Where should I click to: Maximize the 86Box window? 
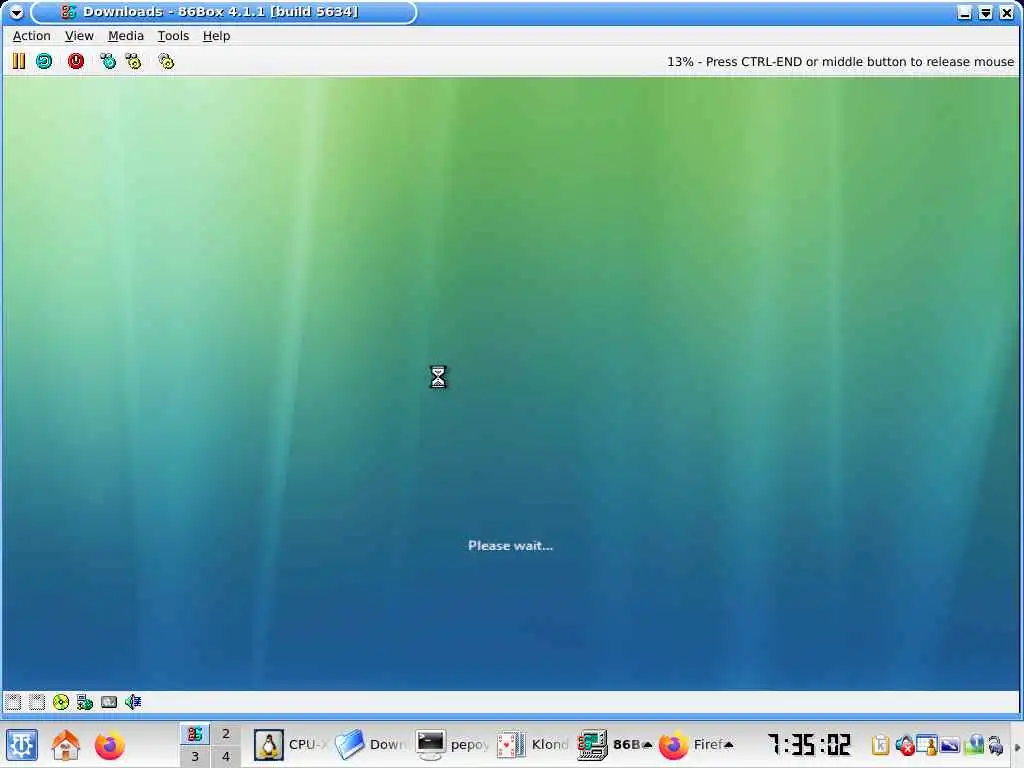(985, 12)
